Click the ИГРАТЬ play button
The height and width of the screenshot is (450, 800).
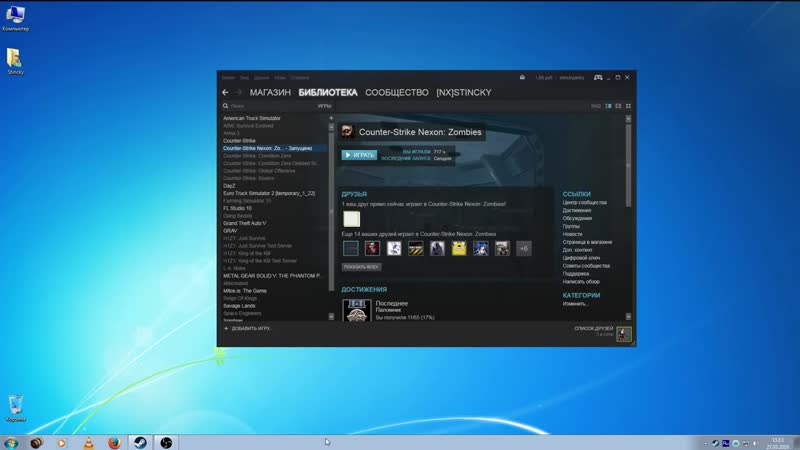pyautogui.click(x=359, y=155)
